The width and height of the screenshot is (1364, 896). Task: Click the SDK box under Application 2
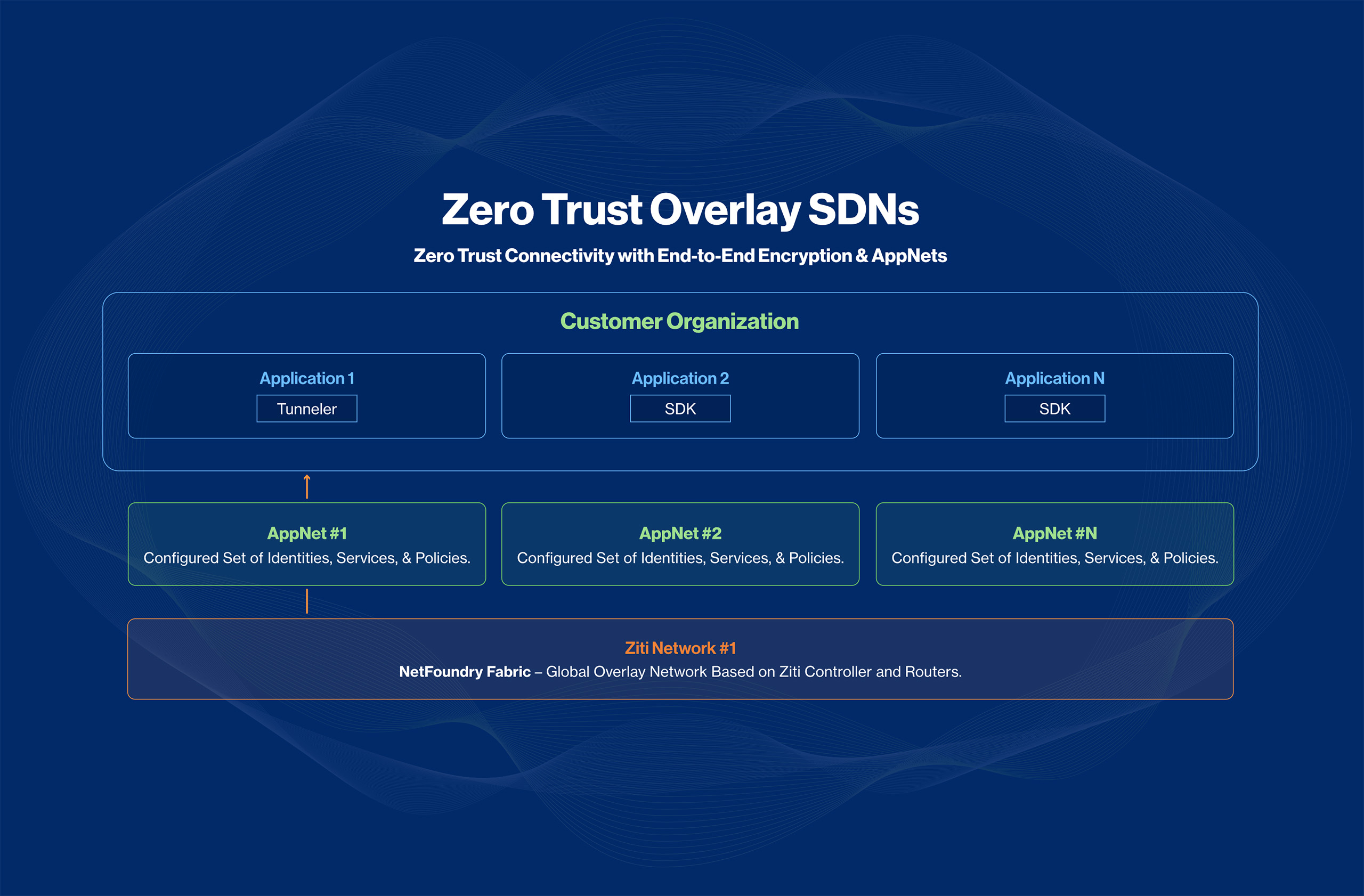(x=680, y=409)
